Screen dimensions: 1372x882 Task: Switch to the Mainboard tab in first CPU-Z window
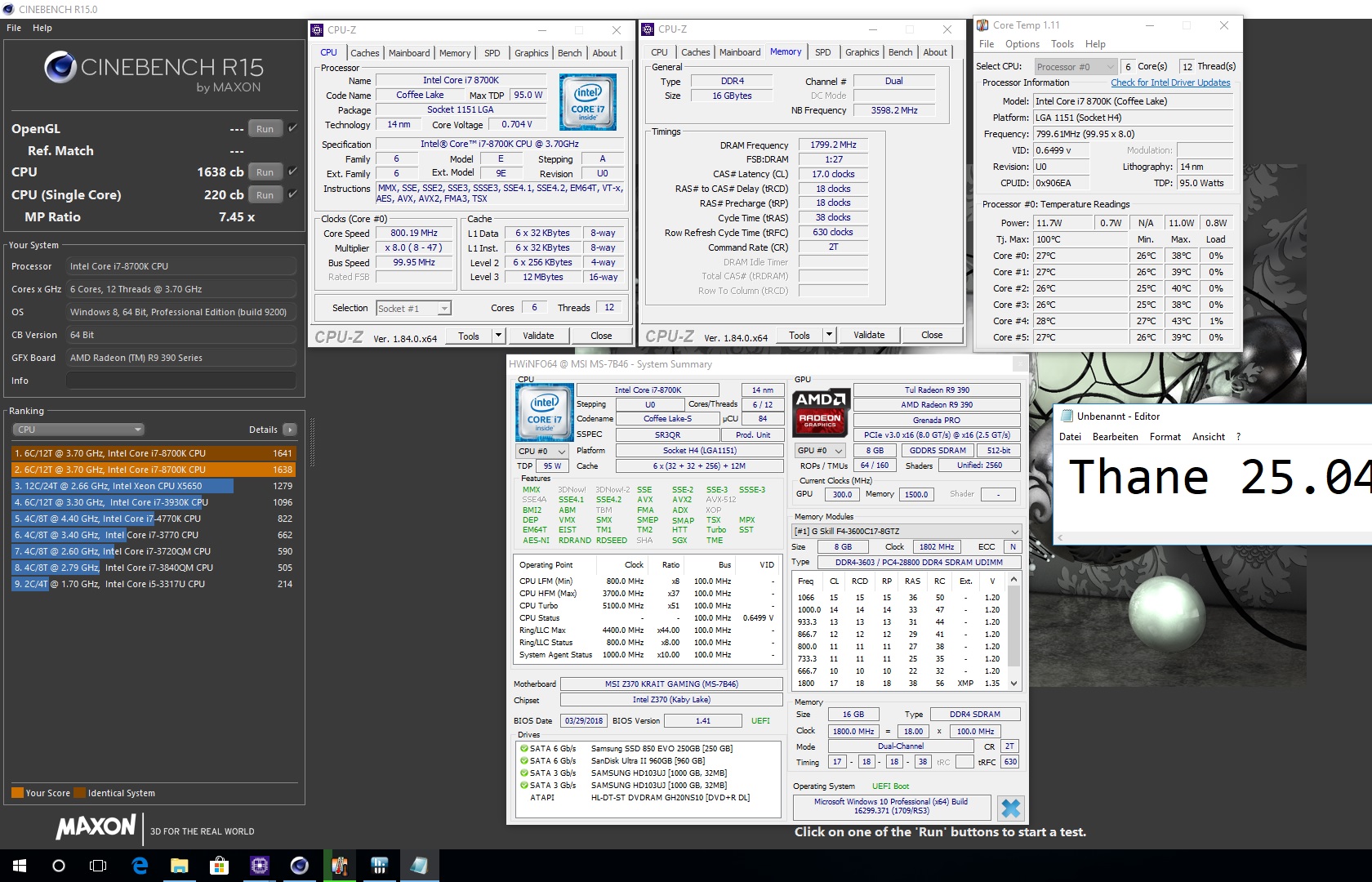[x=409, y=53]
